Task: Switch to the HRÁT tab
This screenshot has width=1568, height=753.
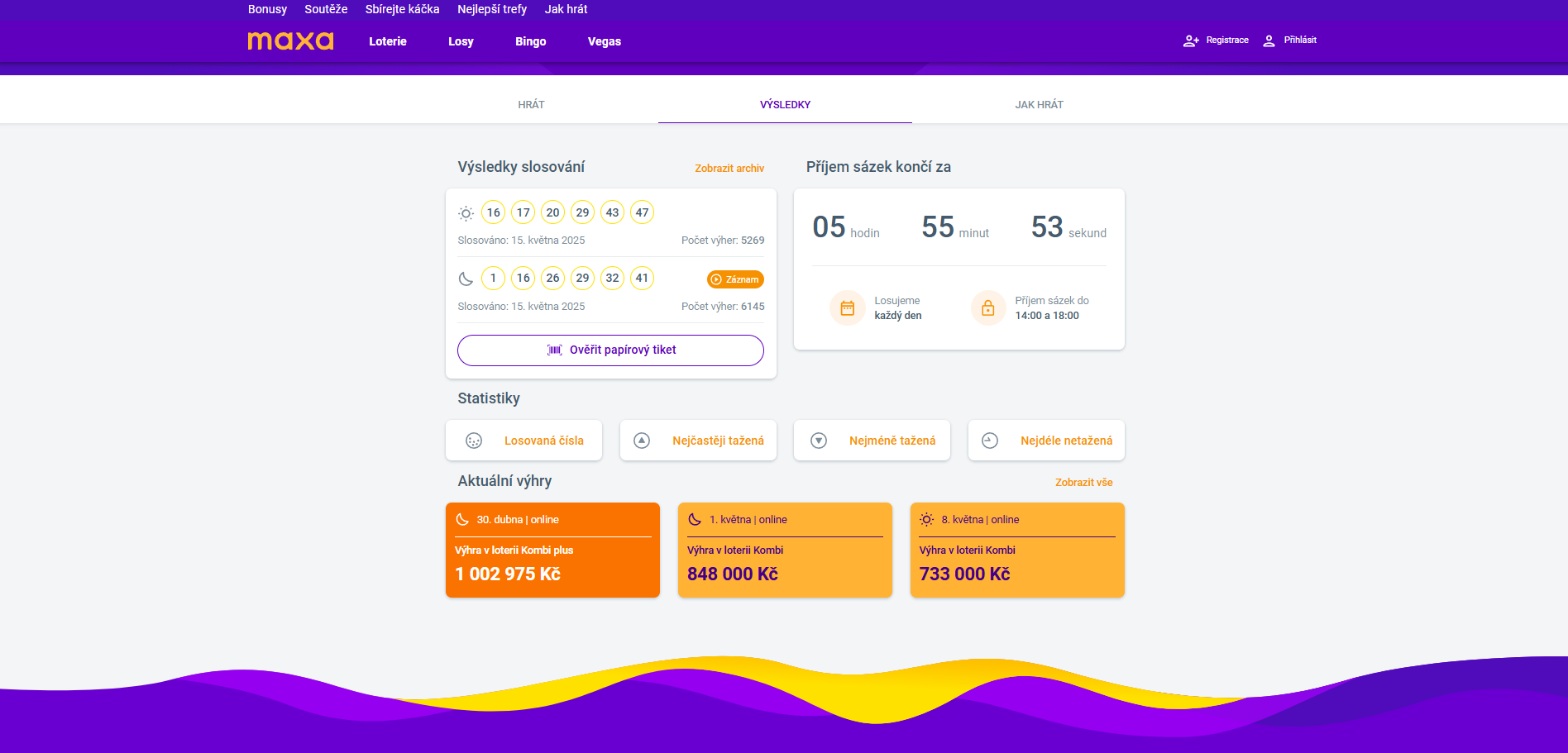Action: click(x=531, y=105)
